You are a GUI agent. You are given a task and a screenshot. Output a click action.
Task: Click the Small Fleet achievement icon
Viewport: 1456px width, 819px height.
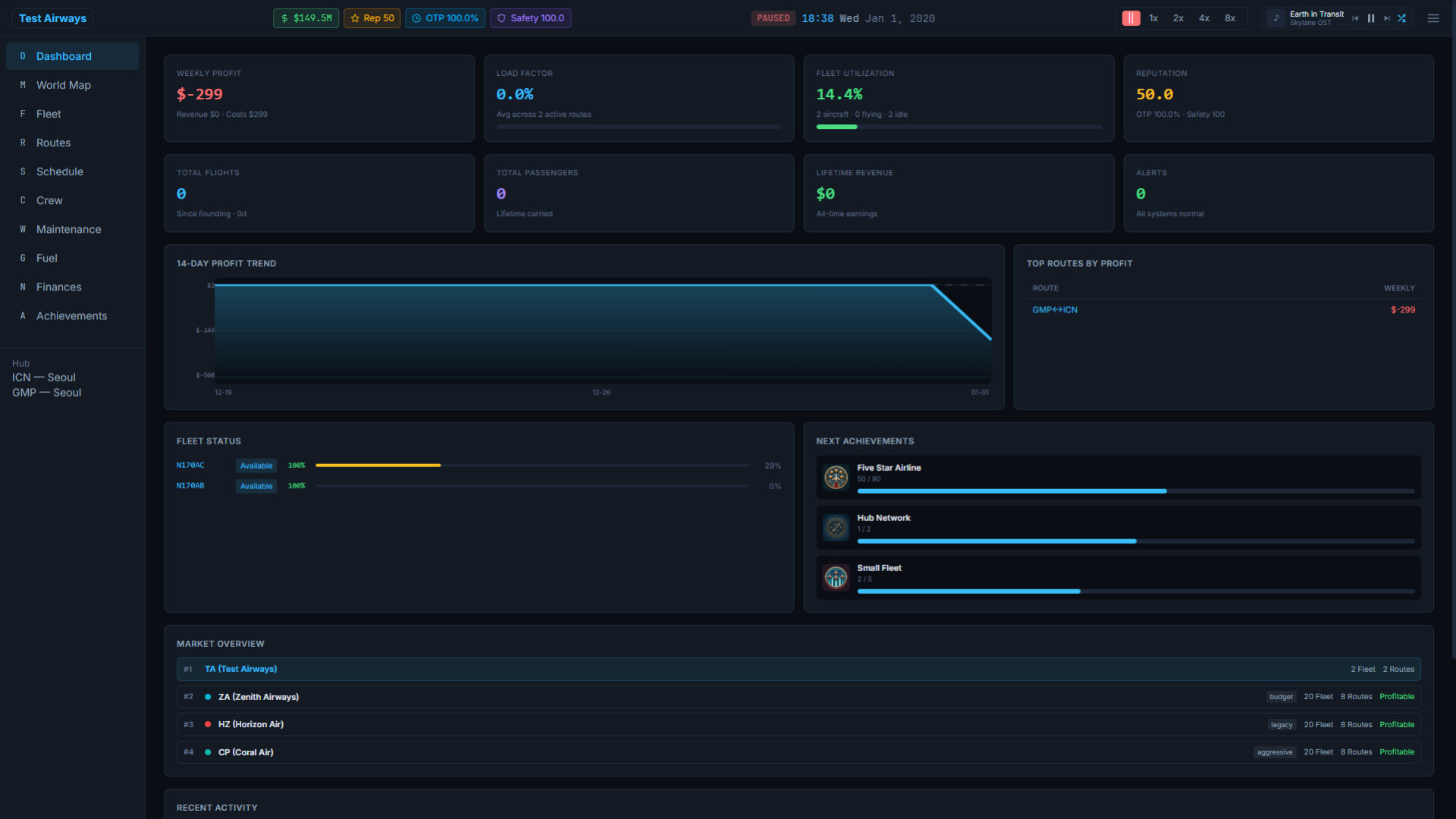(x=836, y=577)
